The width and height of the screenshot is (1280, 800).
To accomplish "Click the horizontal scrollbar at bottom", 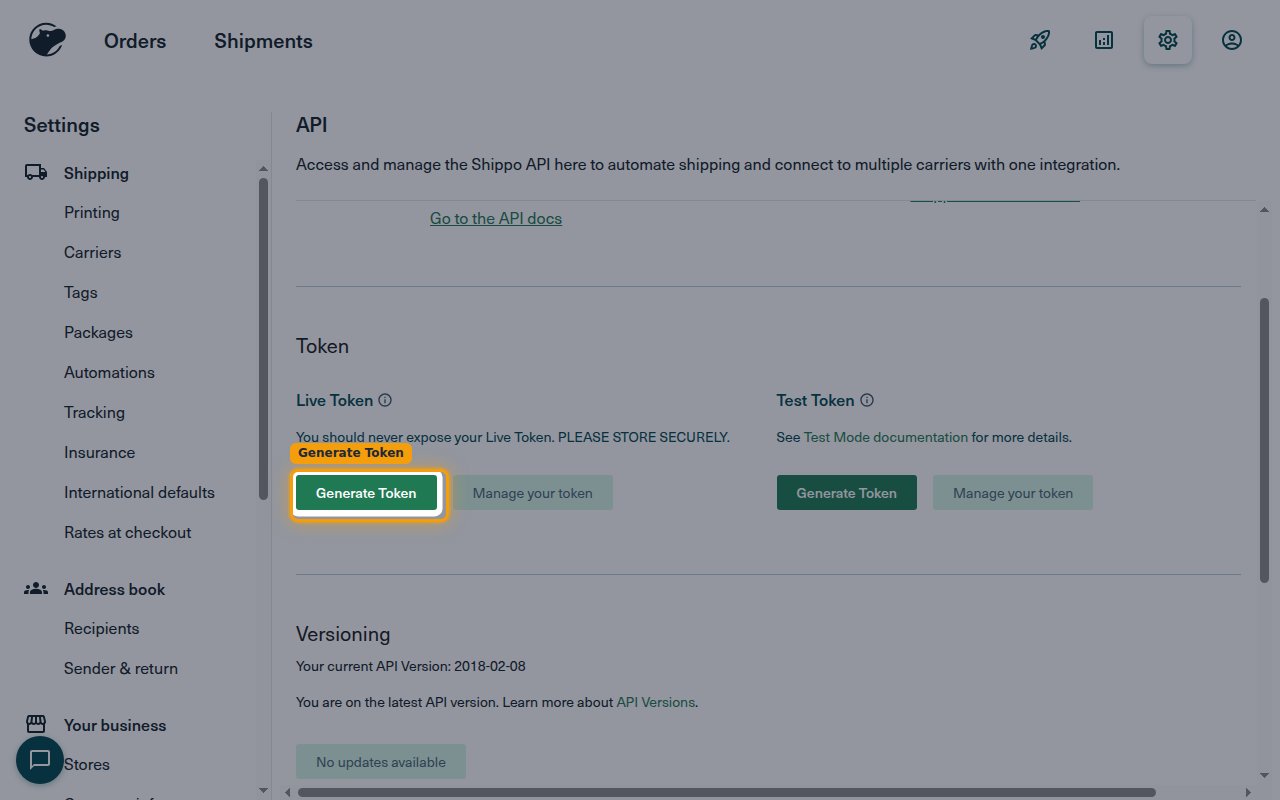I will click(726, 792).
